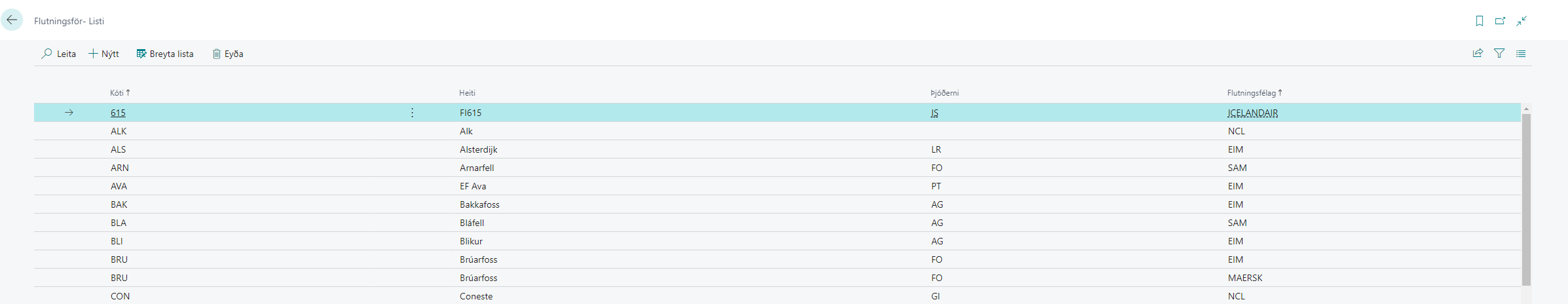Click Eyða delete button

228,54
